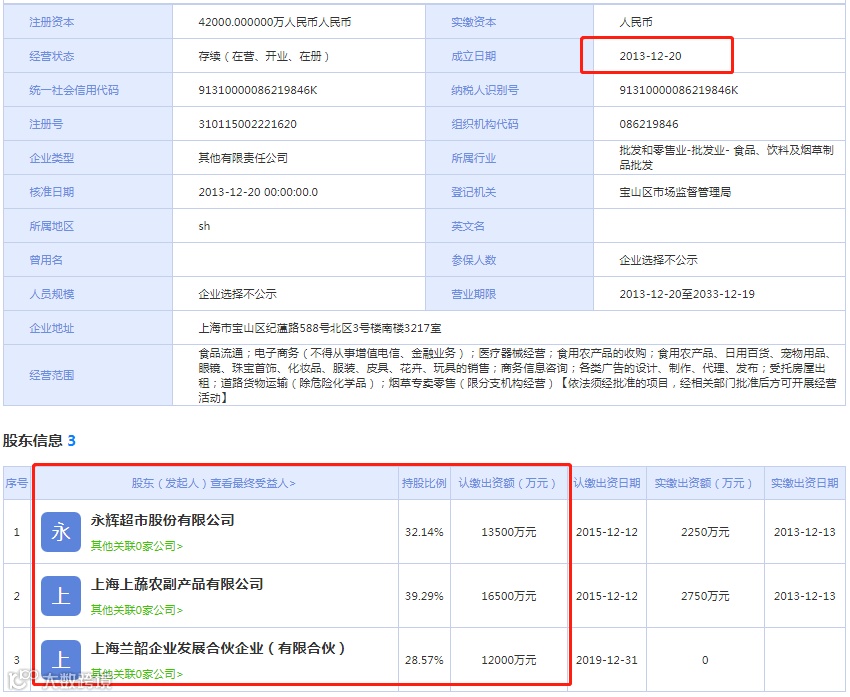This screenshot has width=850, height=697.
Task: Select the founding date 2013-12-20
Action: pyautogui.click(x=651, y=56)
